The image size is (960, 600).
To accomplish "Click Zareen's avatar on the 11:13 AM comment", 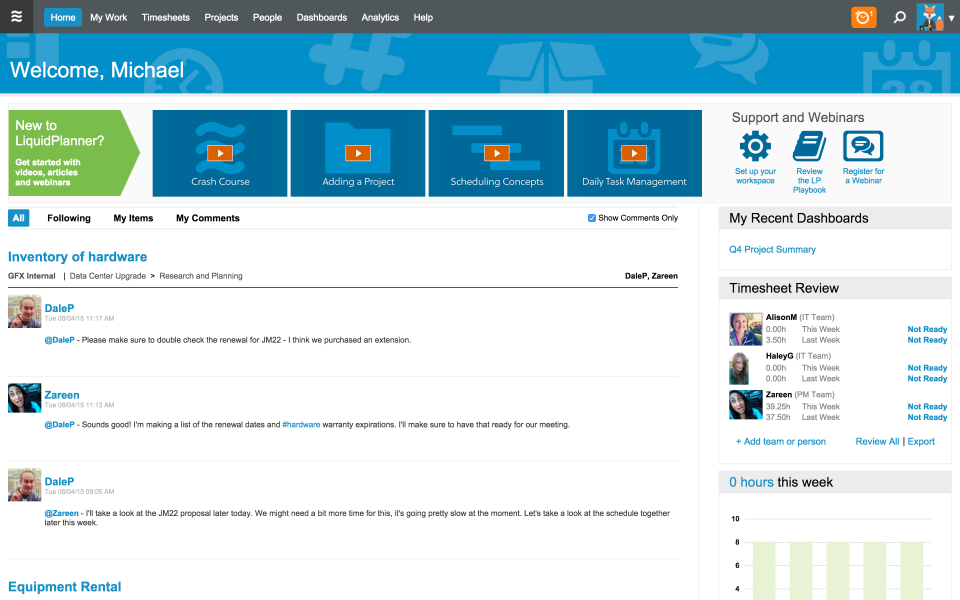I will [24, 398].
